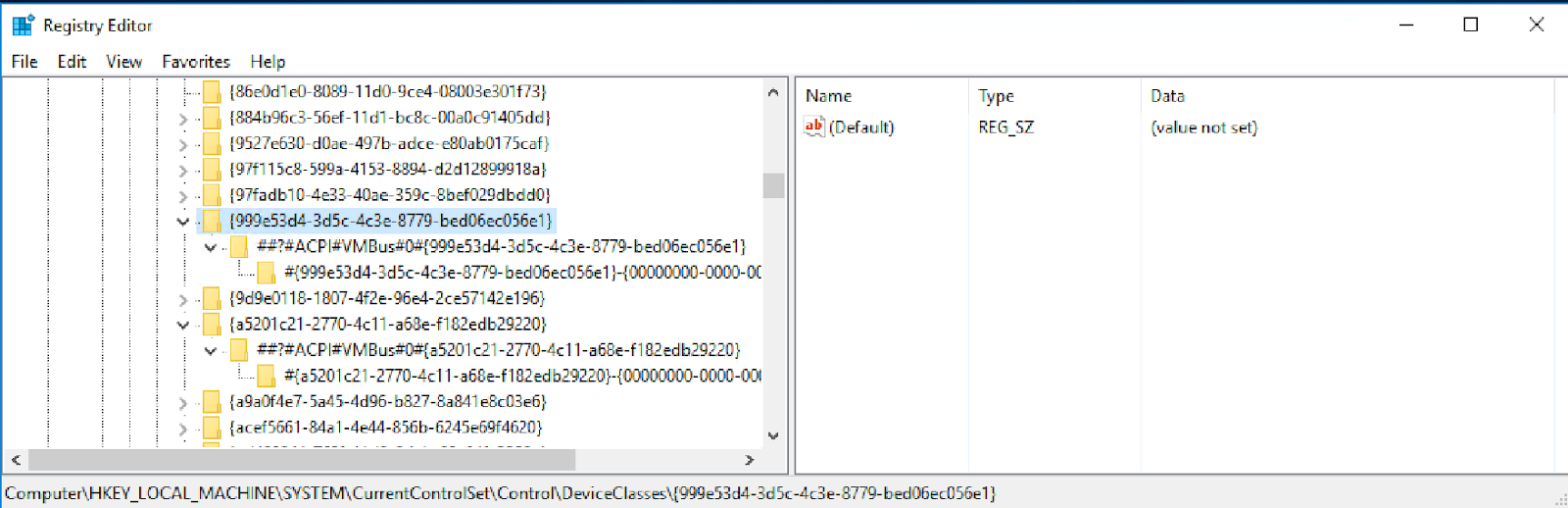Click folder icon of ##?#ACPI#VMBus#0#{999e53d4...} subkey
Screen dimensions: 1568x508
pos(239,246)
